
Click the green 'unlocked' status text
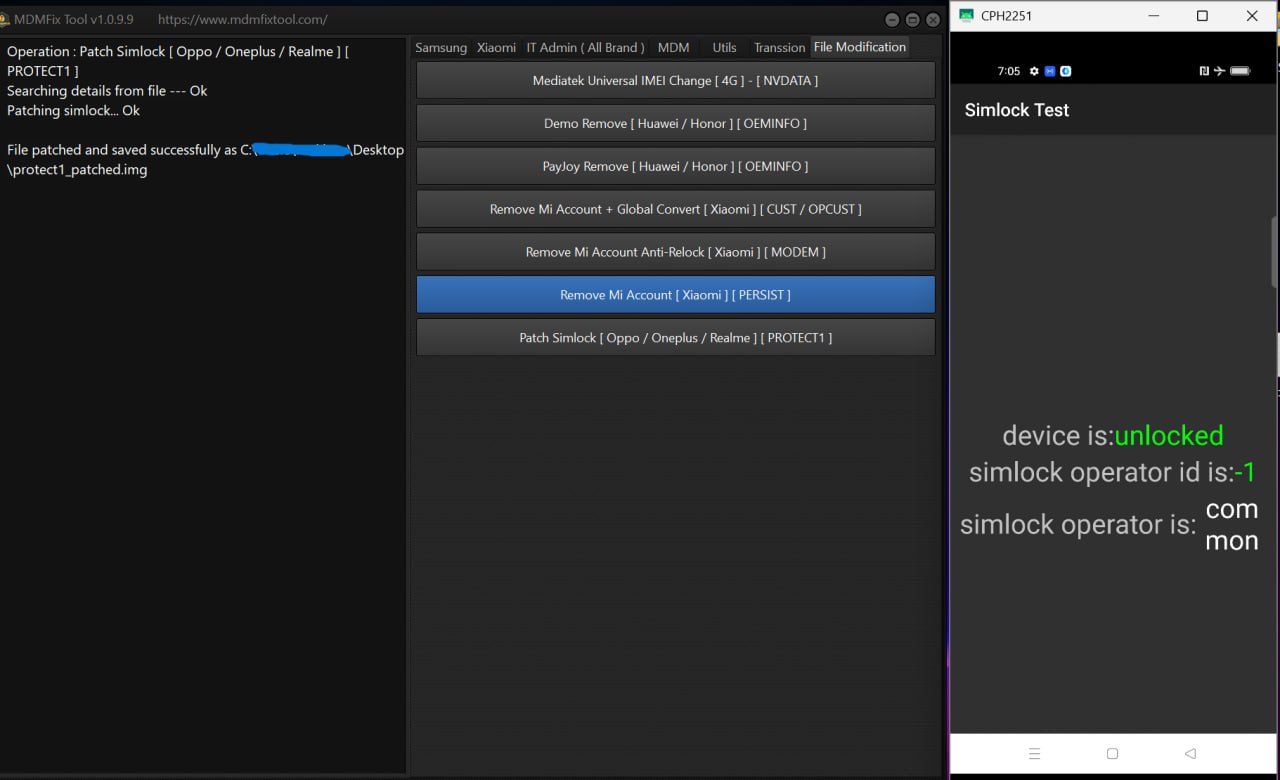pos(1169,436)
